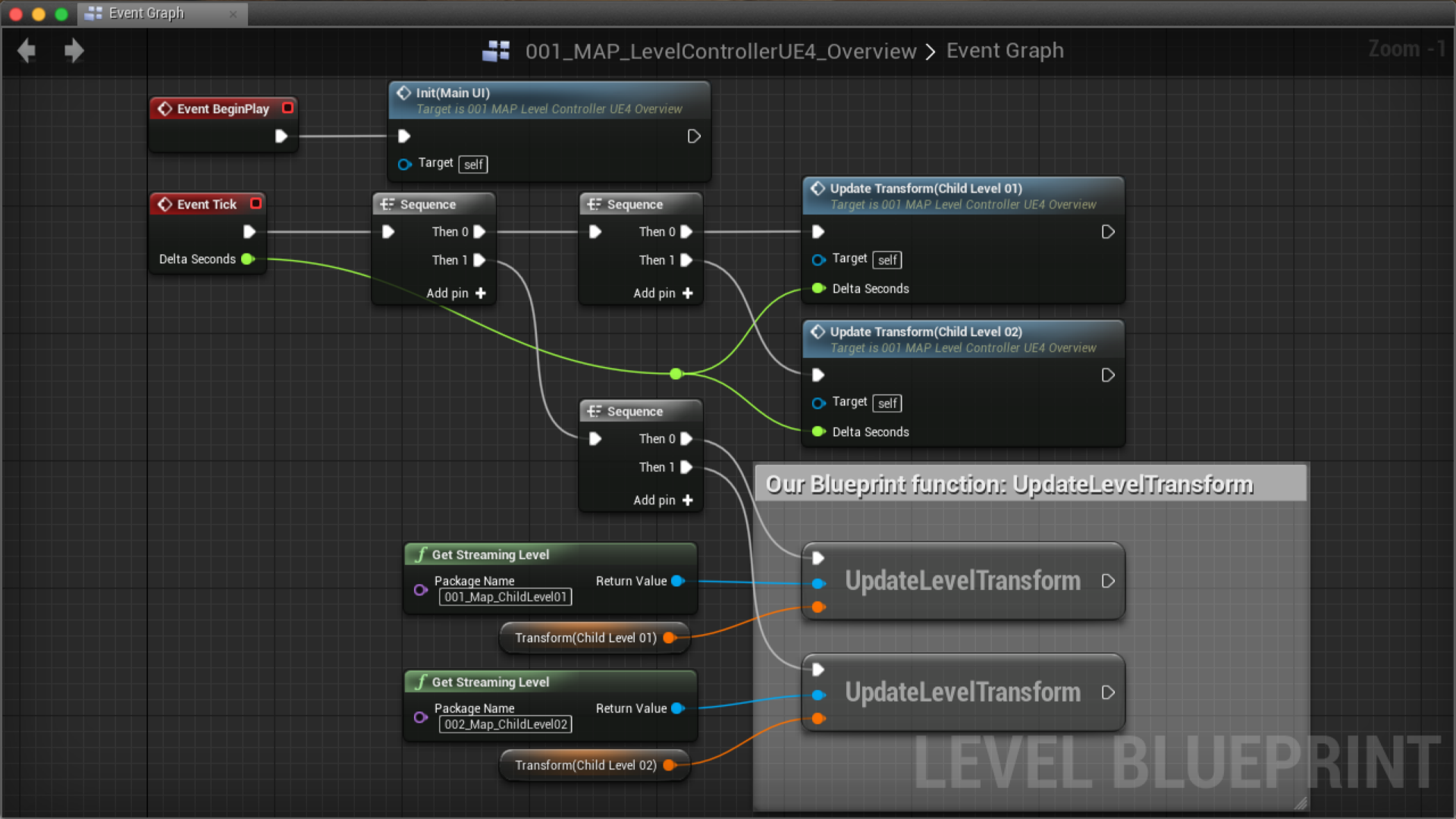1456x819 pixels.
Task: Click the red event icon on Event Tick
Action: point(165,203)
